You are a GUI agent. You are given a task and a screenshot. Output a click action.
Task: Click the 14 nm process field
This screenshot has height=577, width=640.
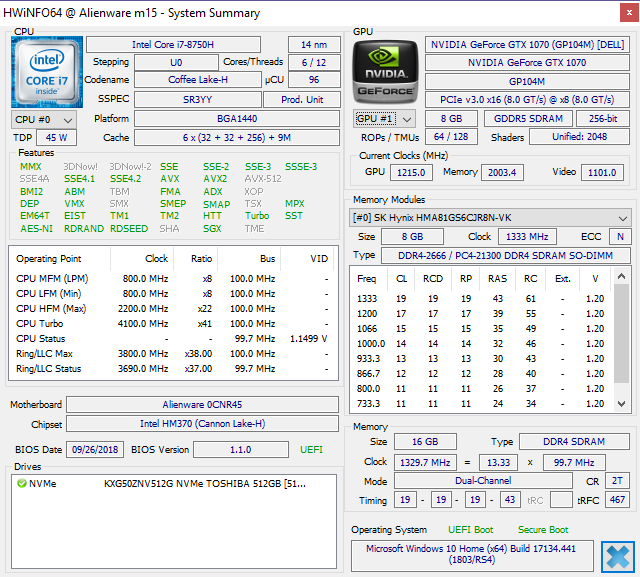(314, 44)
